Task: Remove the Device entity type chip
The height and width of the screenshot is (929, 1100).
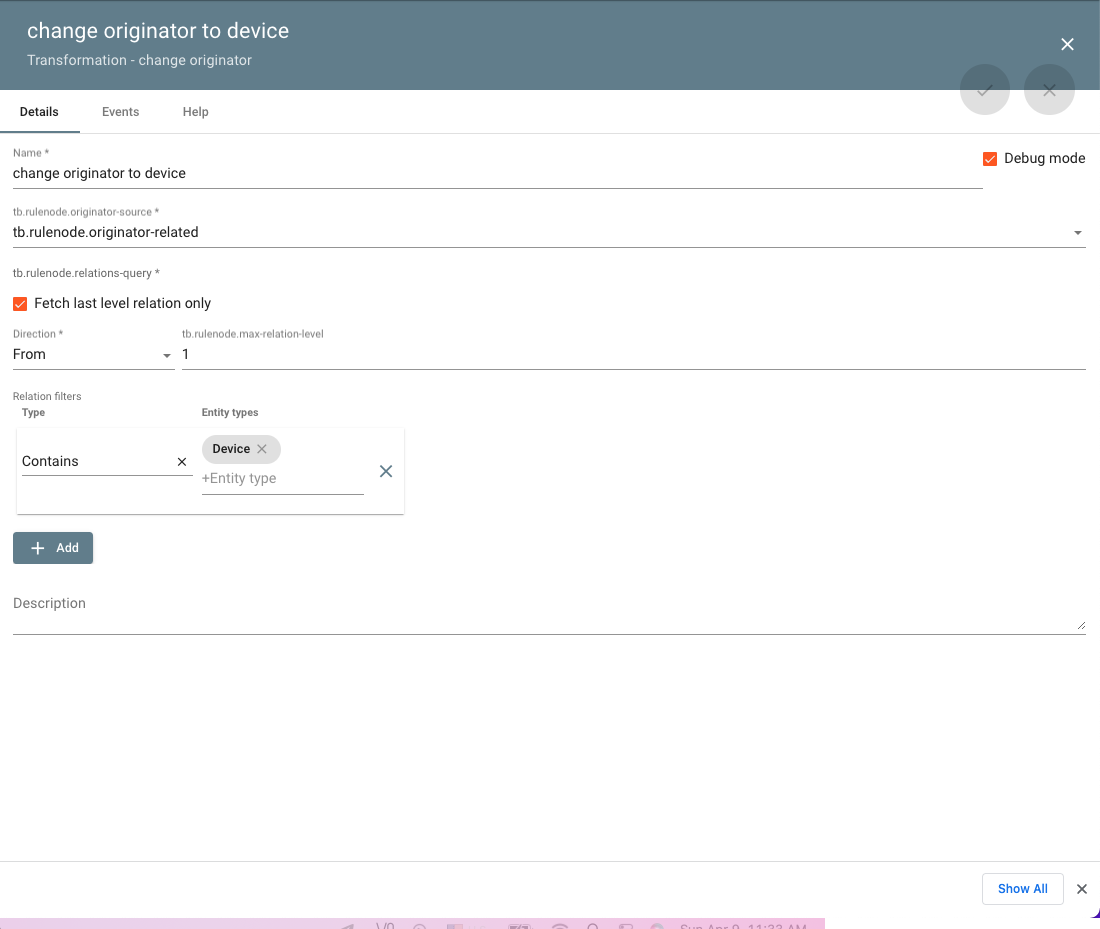Action: [262, 448]
